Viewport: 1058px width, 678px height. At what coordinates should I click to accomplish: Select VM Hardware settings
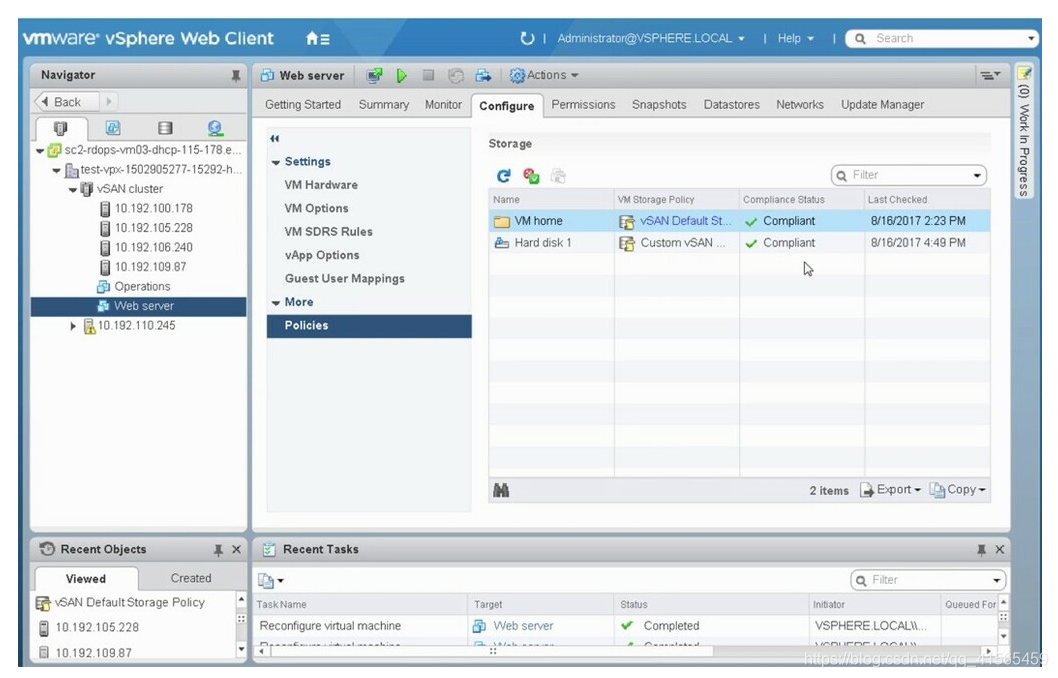point(321,185)
